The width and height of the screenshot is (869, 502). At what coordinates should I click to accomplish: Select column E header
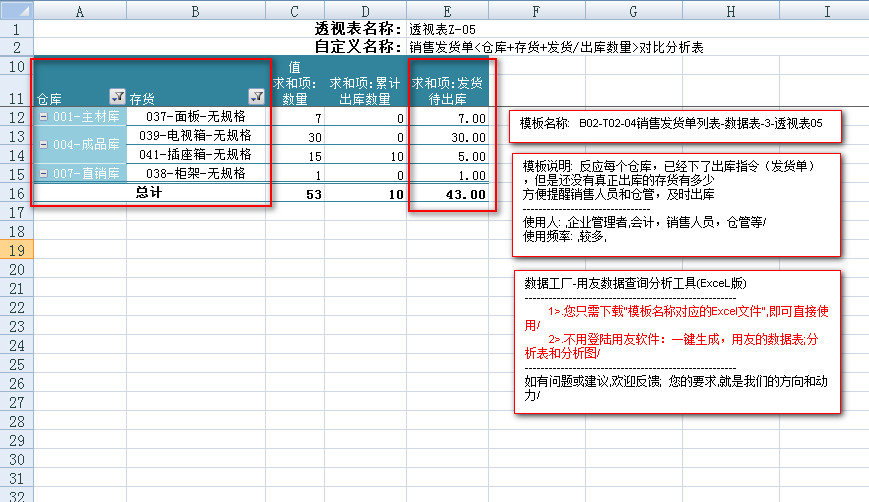448,11
